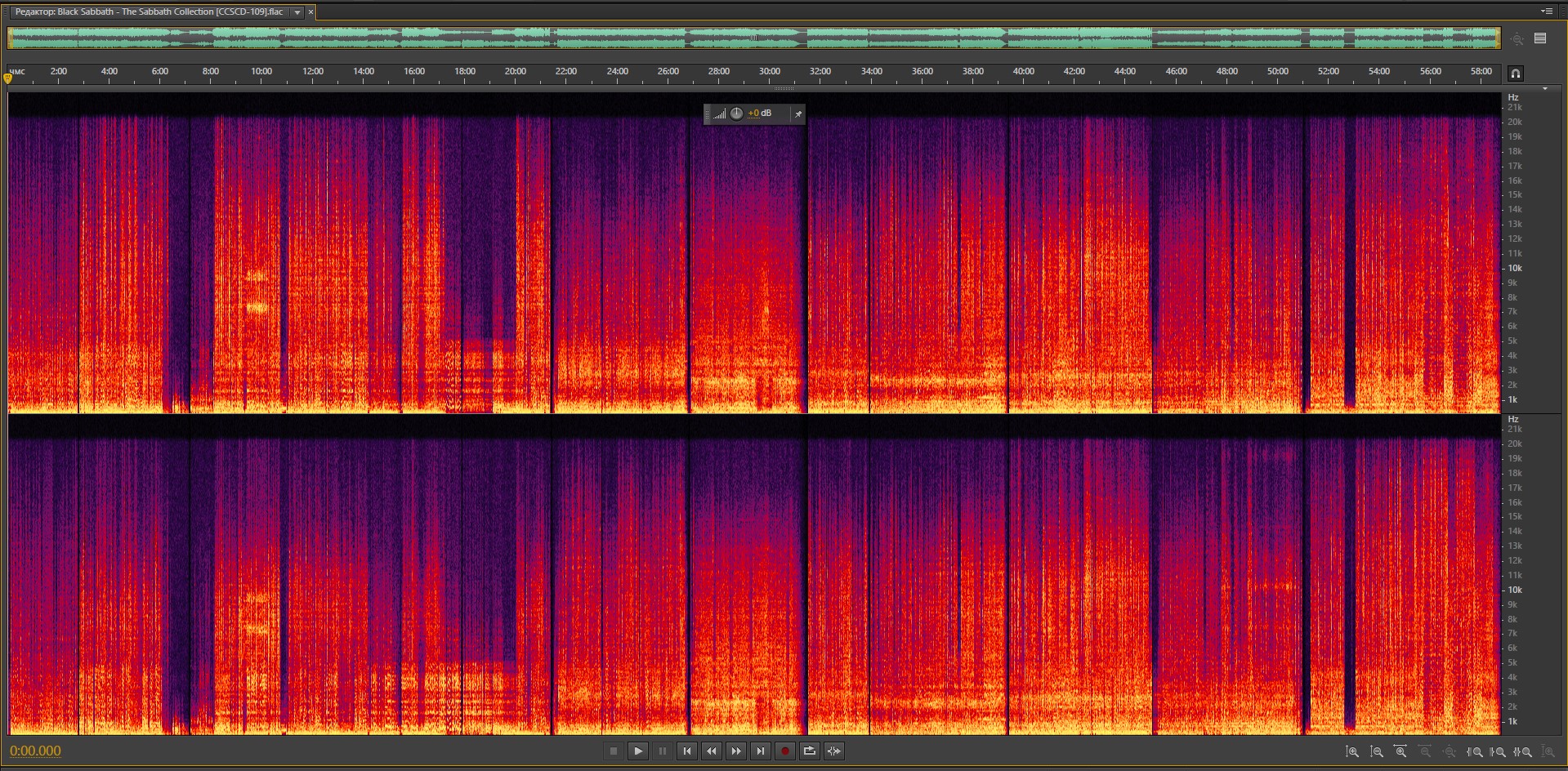Toggle the Skip Selection button
Screen dimensions: 1568x771
click(833, 751)
